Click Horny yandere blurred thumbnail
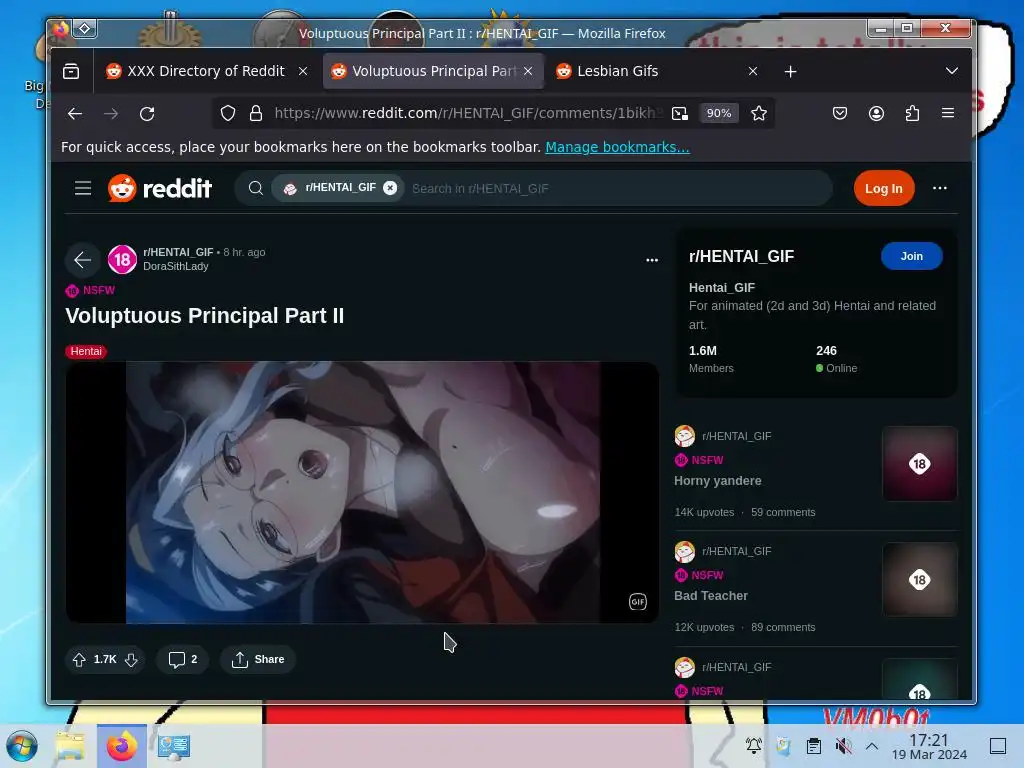 920,464
